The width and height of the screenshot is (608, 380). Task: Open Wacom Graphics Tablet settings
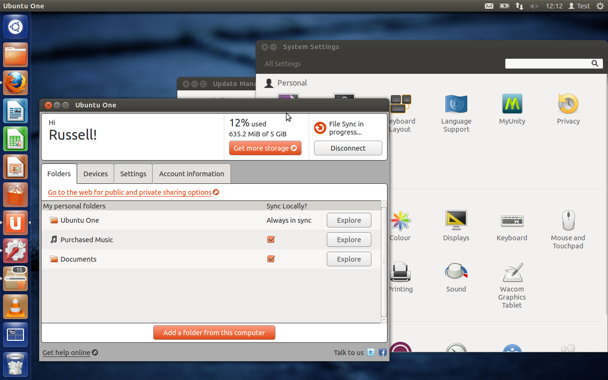click(x=512, y=285)
